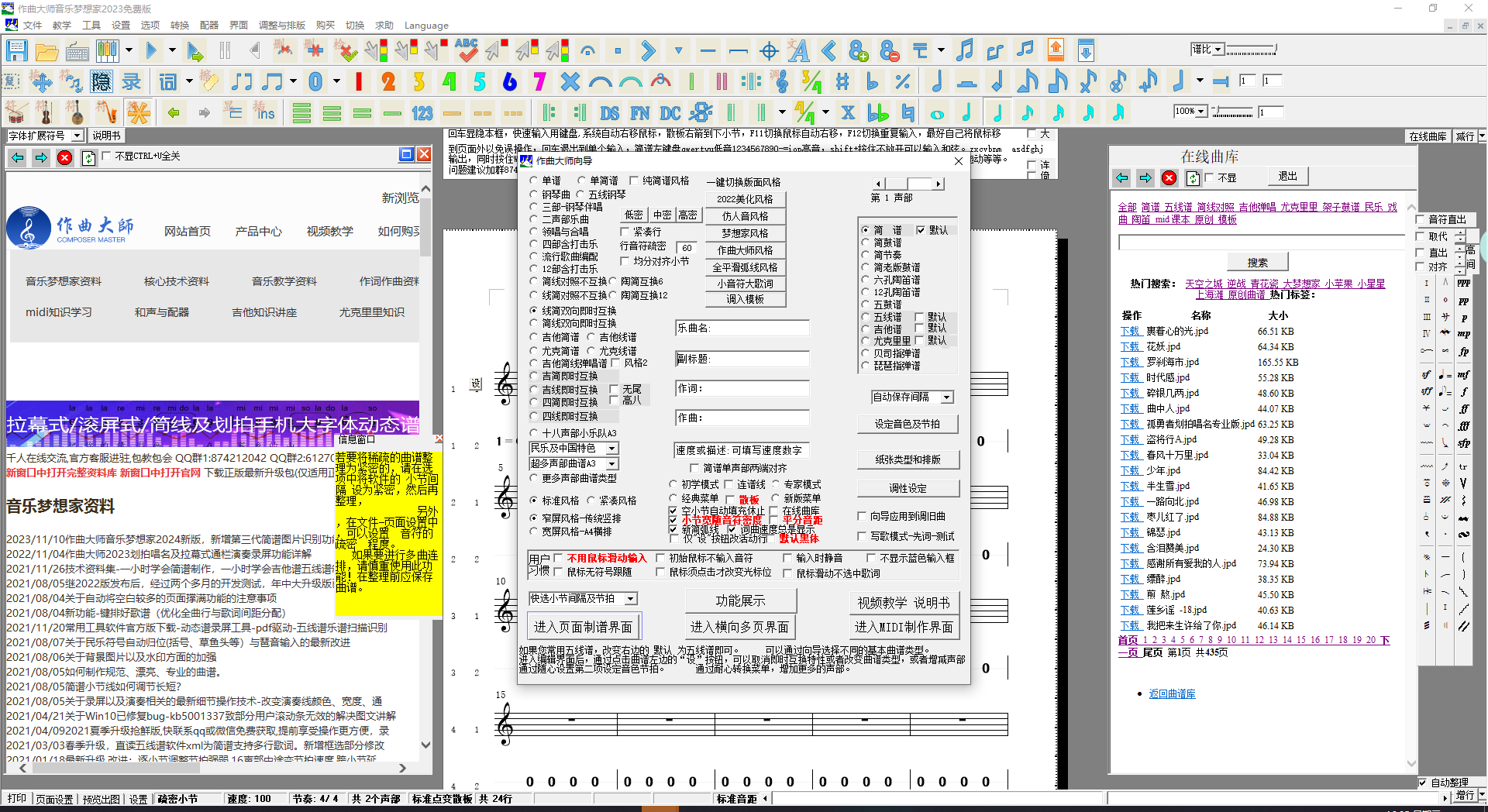This screenshot has height=812, width=1488.
Task: Click the ABC spell-check icon
Action: (x=466, y=51)
